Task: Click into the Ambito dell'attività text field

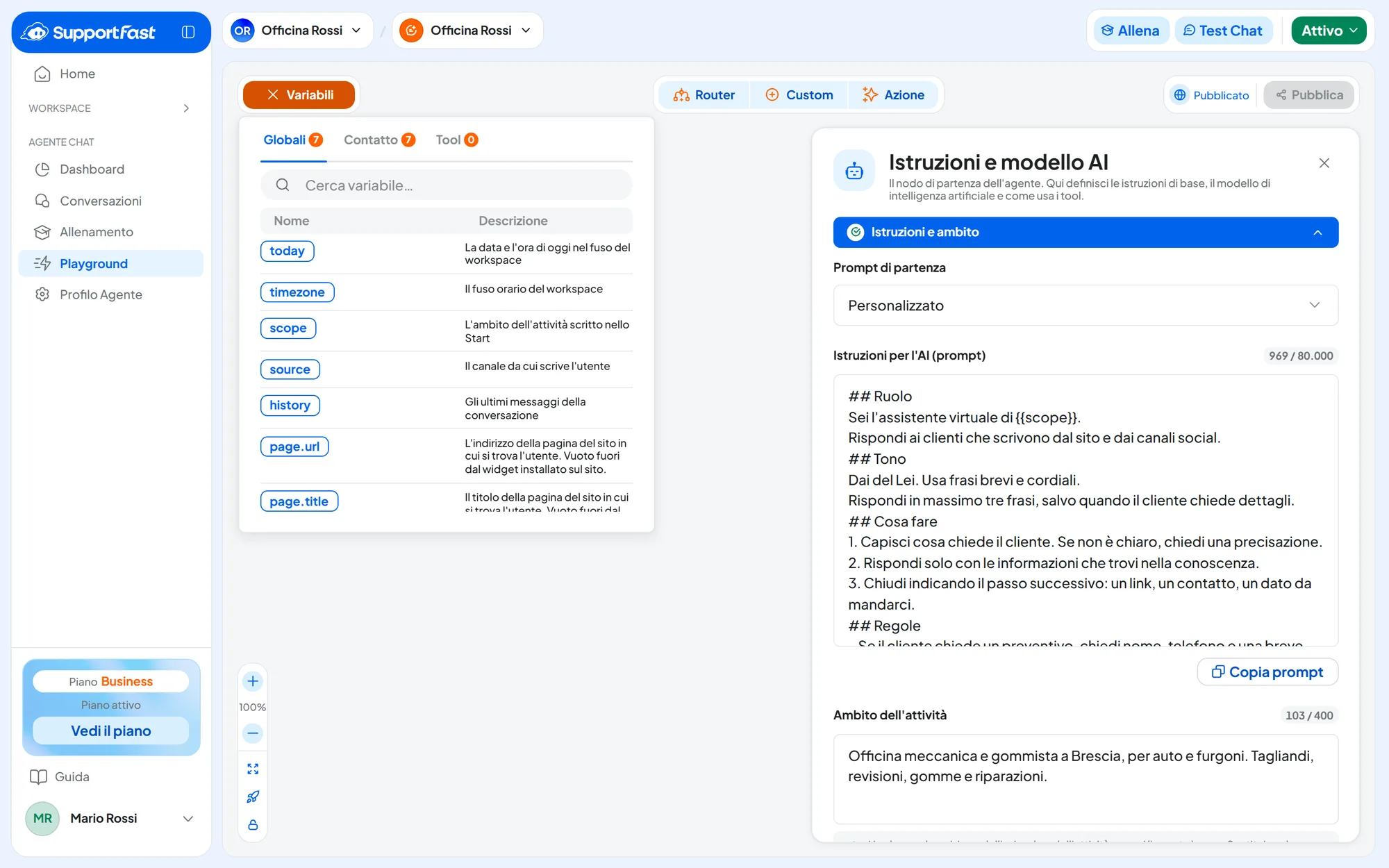Action: 1086,779
